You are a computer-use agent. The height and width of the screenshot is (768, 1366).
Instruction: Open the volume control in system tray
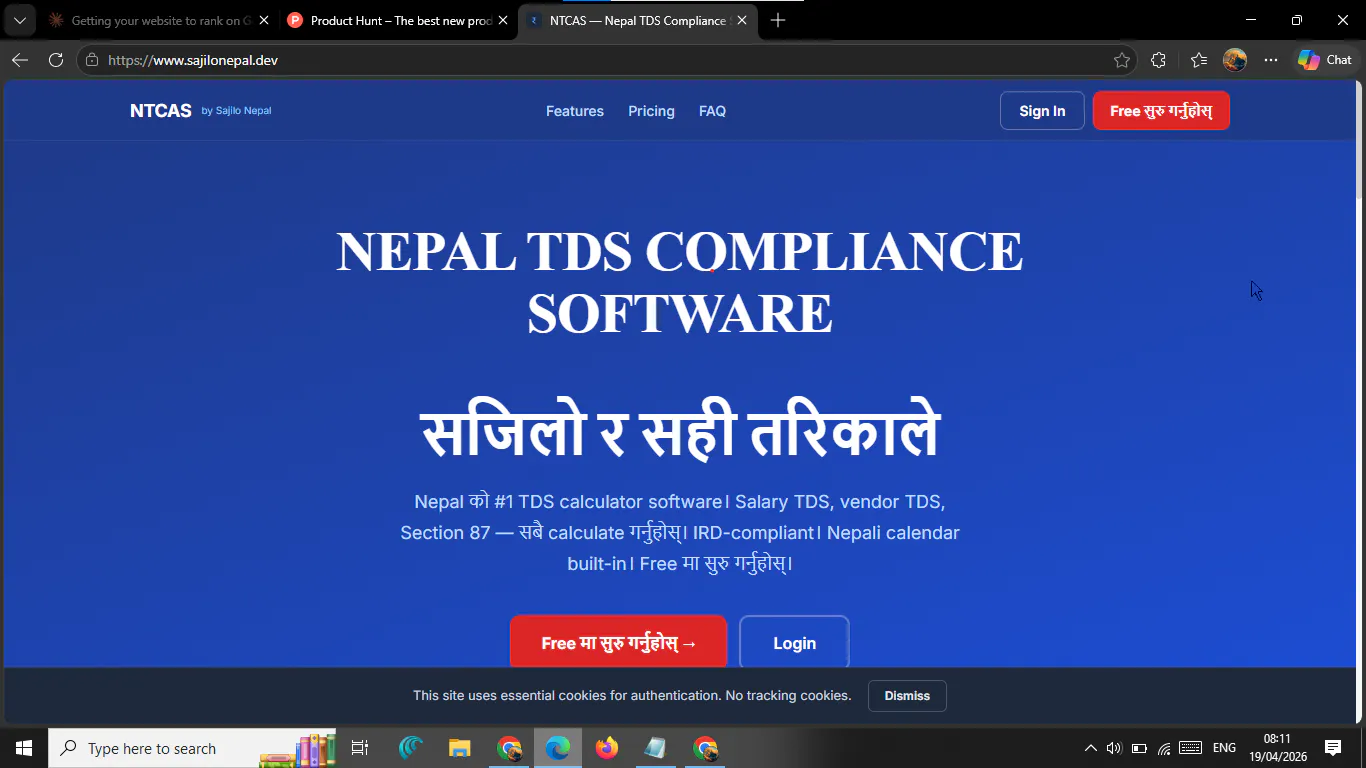[1114, 748]
